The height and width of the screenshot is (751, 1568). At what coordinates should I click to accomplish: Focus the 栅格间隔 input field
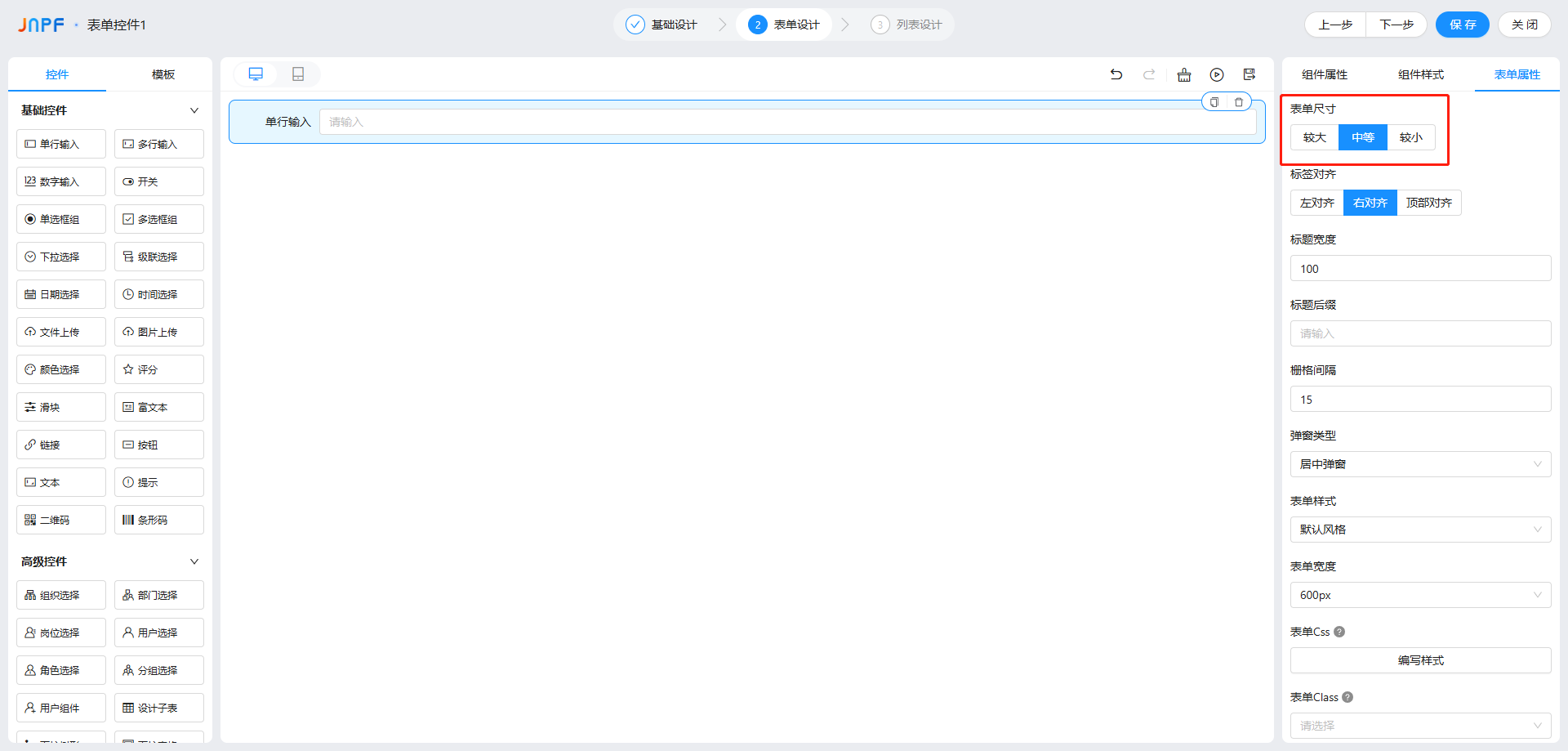(1421, 399)
